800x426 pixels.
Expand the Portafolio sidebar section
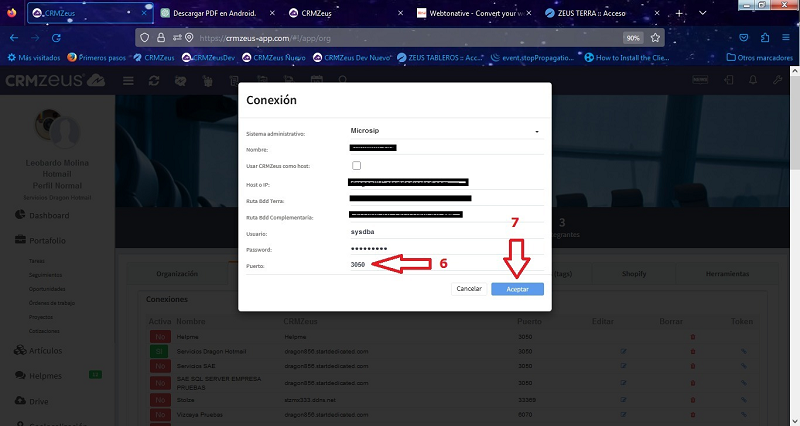pos(47,240)
